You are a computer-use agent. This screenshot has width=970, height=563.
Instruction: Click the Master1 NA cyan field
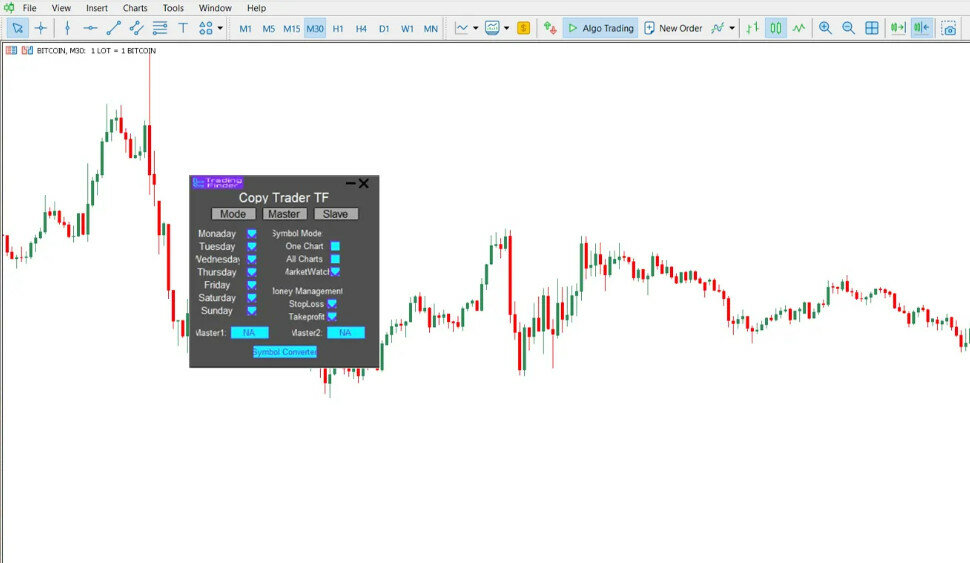click(x=249, y=333)
